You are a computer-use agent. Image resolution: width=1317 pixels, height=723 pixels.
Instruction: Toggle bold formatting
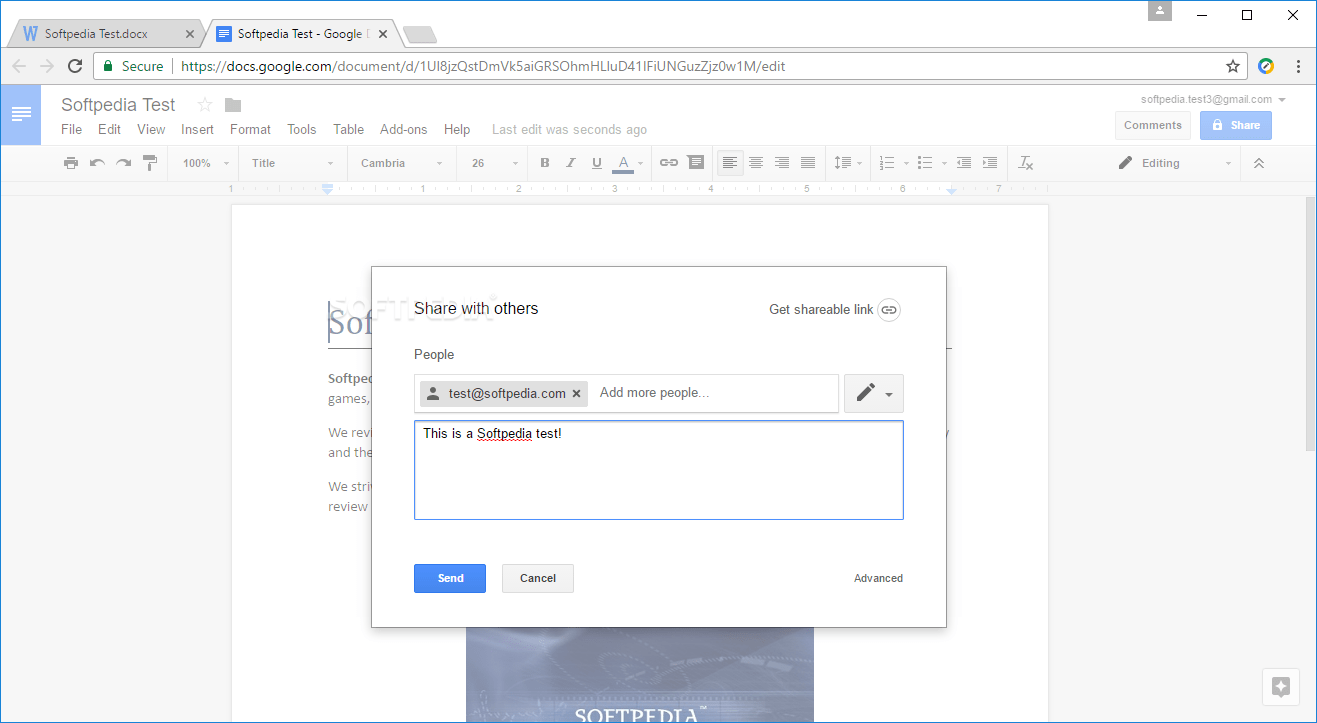tap(544, 163)
